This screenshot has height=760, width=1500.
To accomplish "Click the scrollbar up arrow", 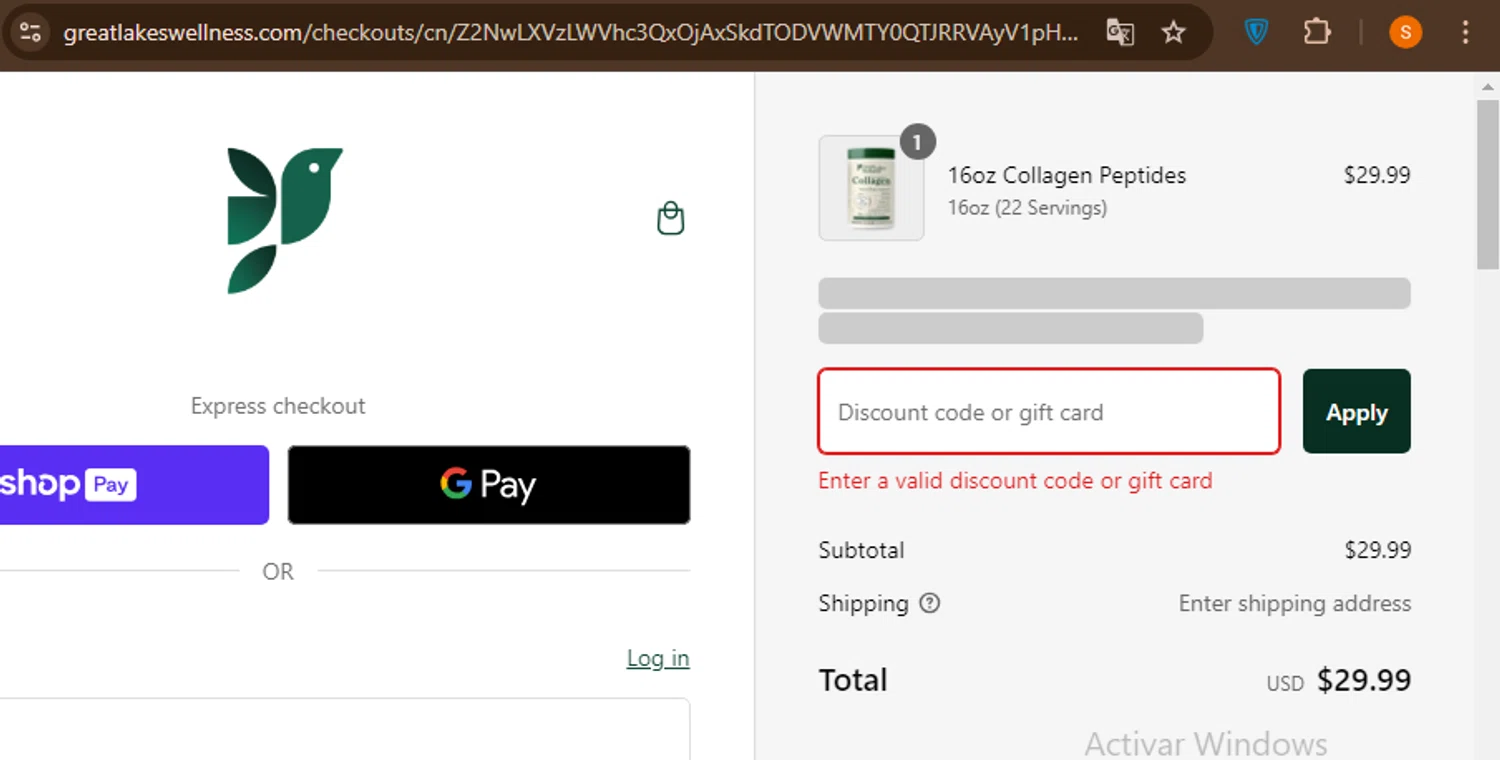I will pyautogui.click(x=1488, y=87).
